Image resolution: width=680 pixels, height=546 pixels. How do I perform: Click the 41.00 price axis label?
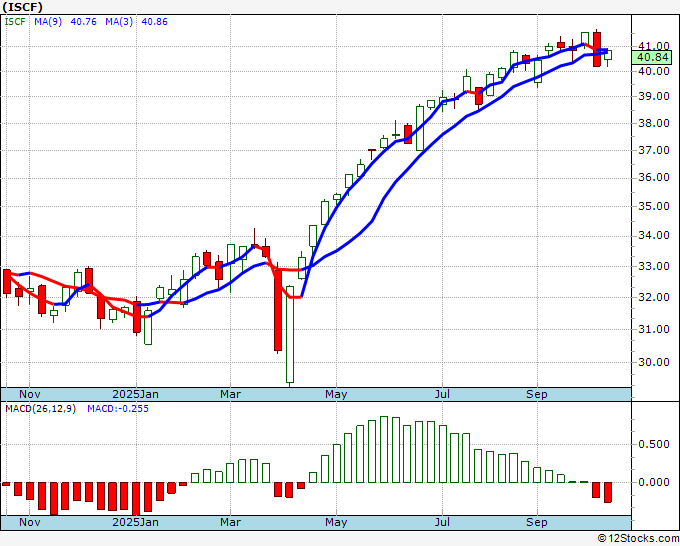point(654,46)
